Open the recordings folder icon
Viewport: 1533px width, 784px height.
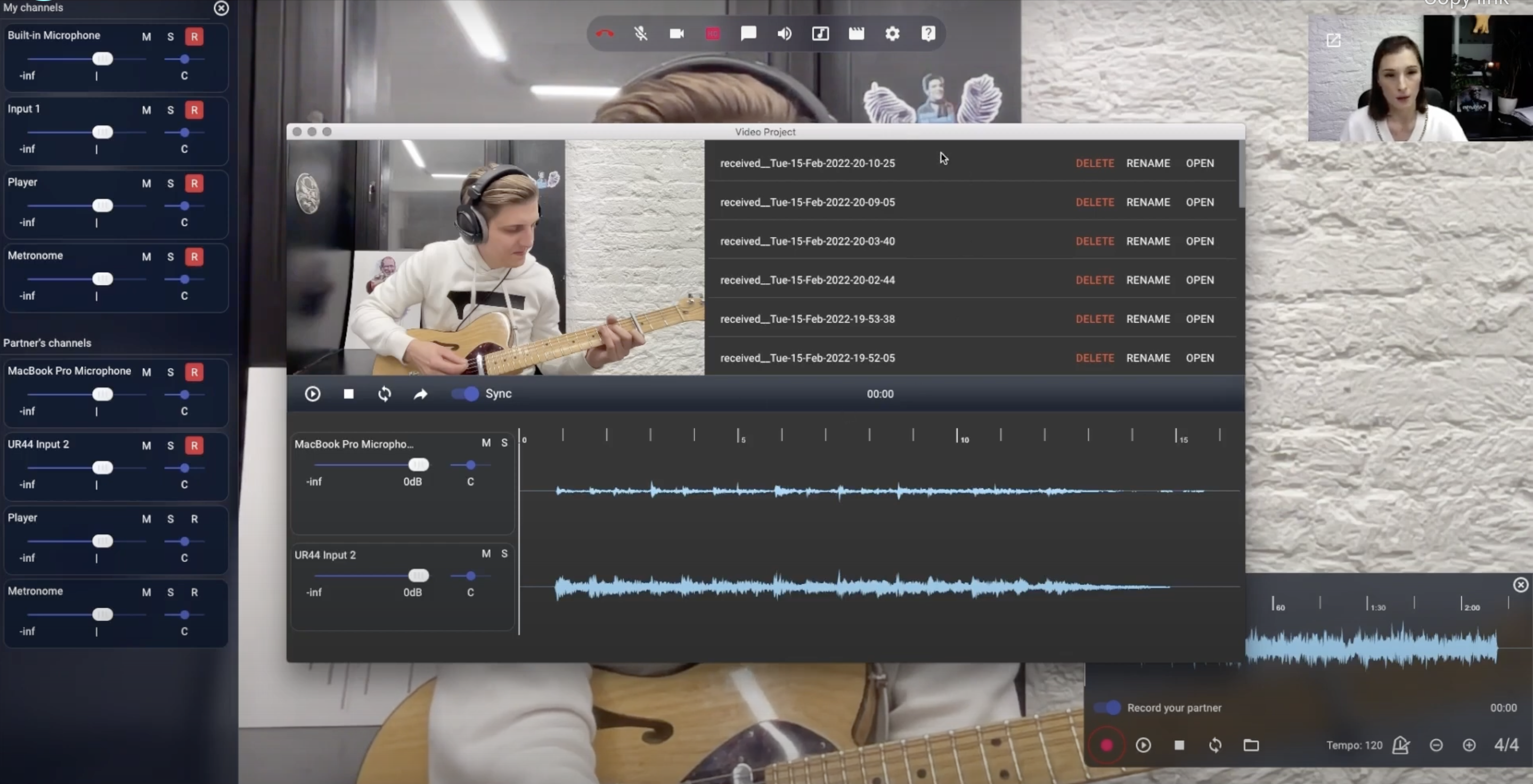click(x=1251, y=745)
